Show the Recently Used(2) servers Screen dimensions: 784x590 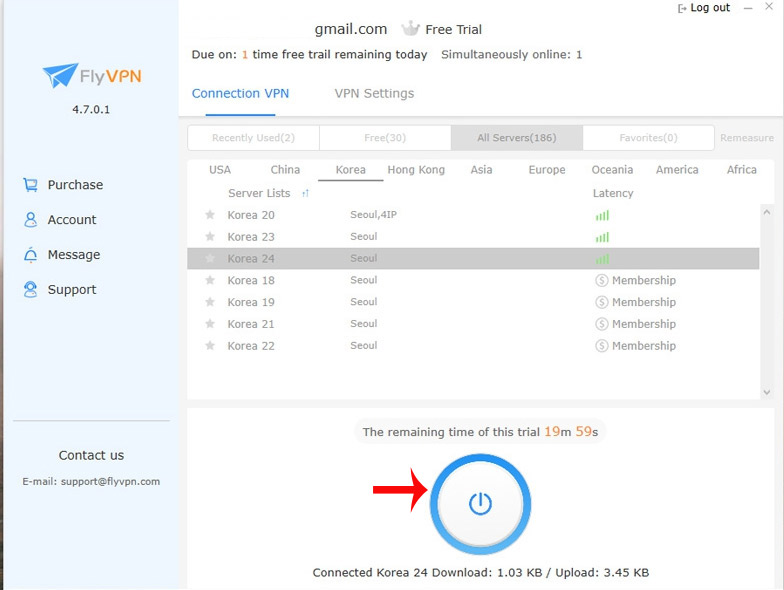pos(254,138)
